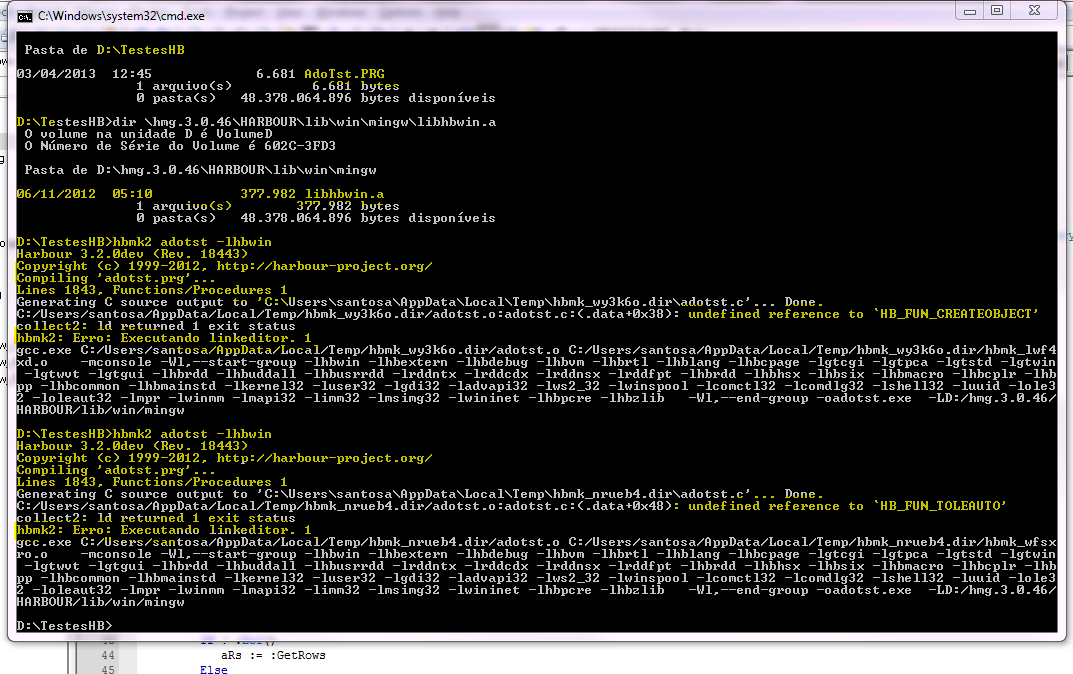
Task: Close the cmd.exe console window
Action: 1035,10
